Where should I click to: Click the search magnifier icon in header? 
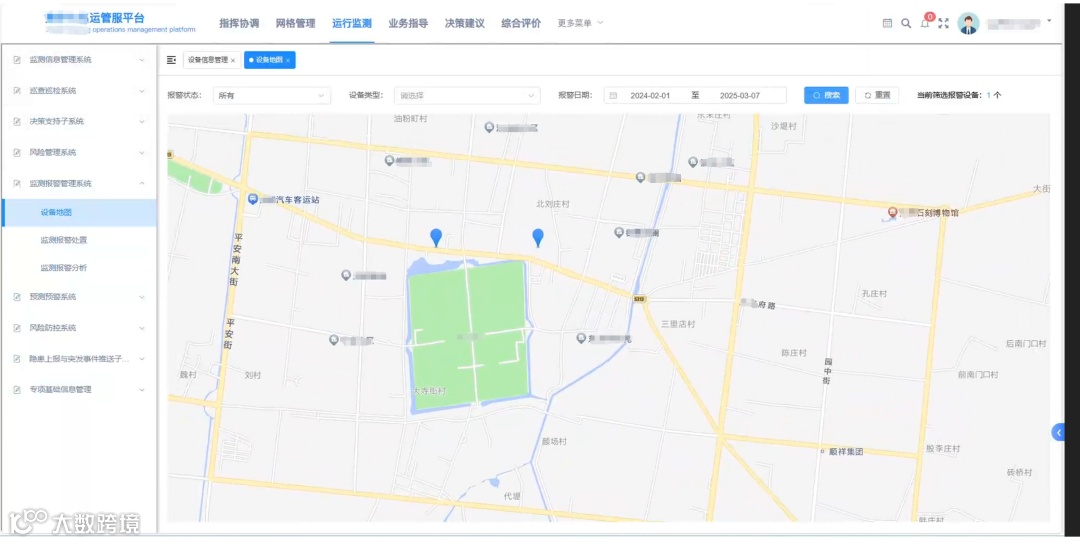(906, 23)
